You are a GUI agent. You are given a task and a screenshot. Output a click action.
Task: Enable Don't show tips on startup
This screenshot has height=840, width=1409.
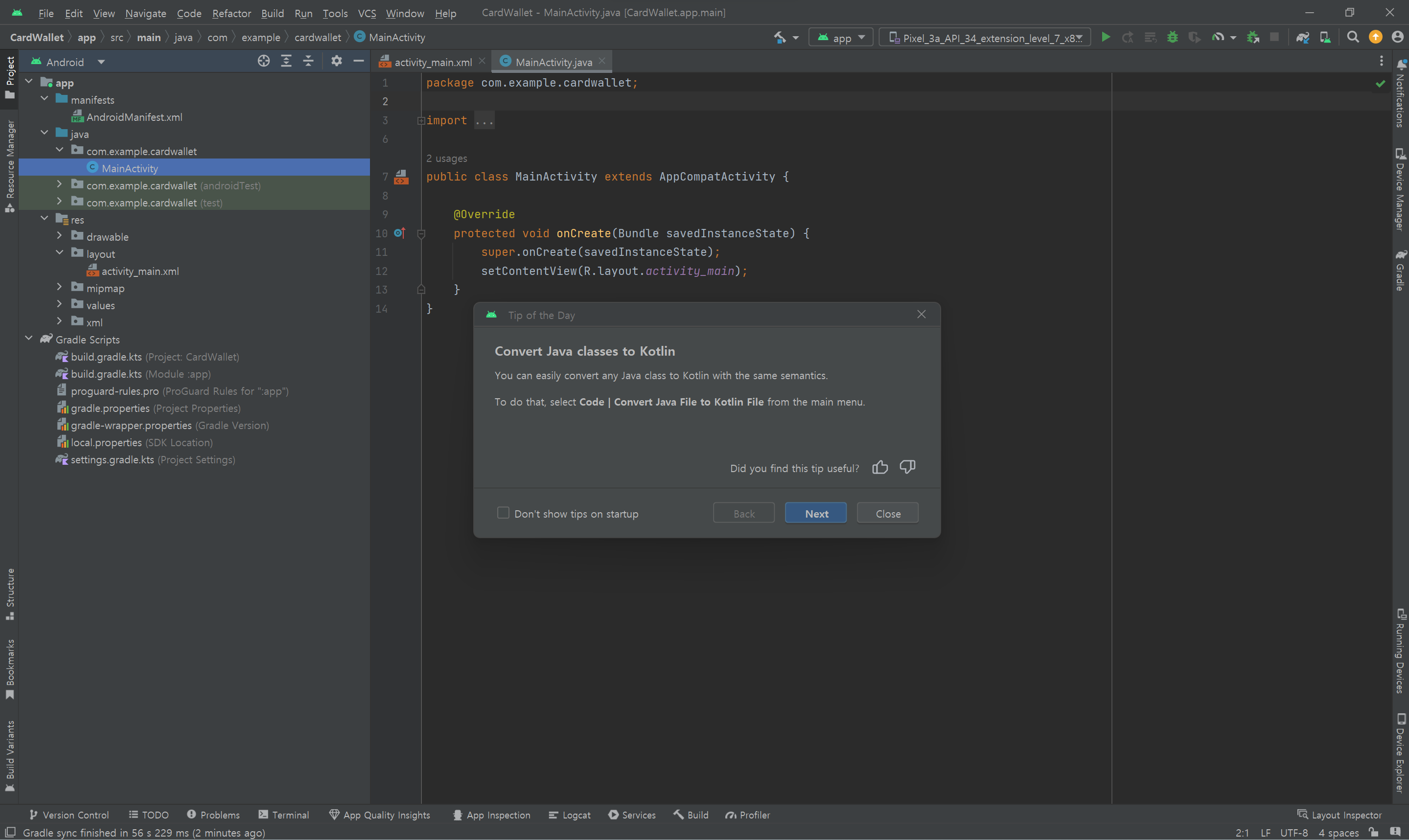click(x=503, y=513)
